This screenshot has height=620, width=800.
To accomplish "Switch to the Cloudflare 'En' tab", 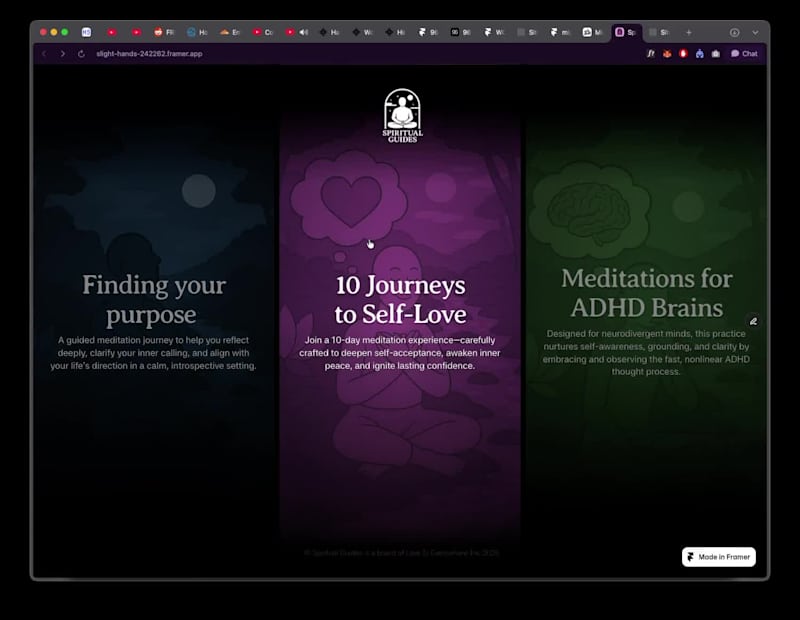I will click(230, 32).
